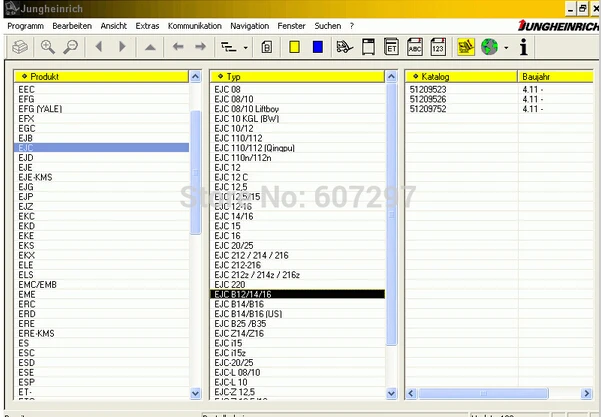
Task: Select type EJC 08/10 Liftboy
Action: 297,109
